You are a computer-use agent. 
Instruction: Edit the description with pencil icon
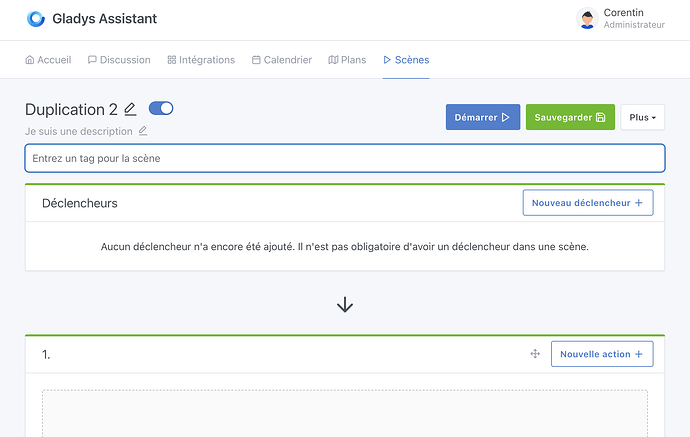[x=143, y=131]
